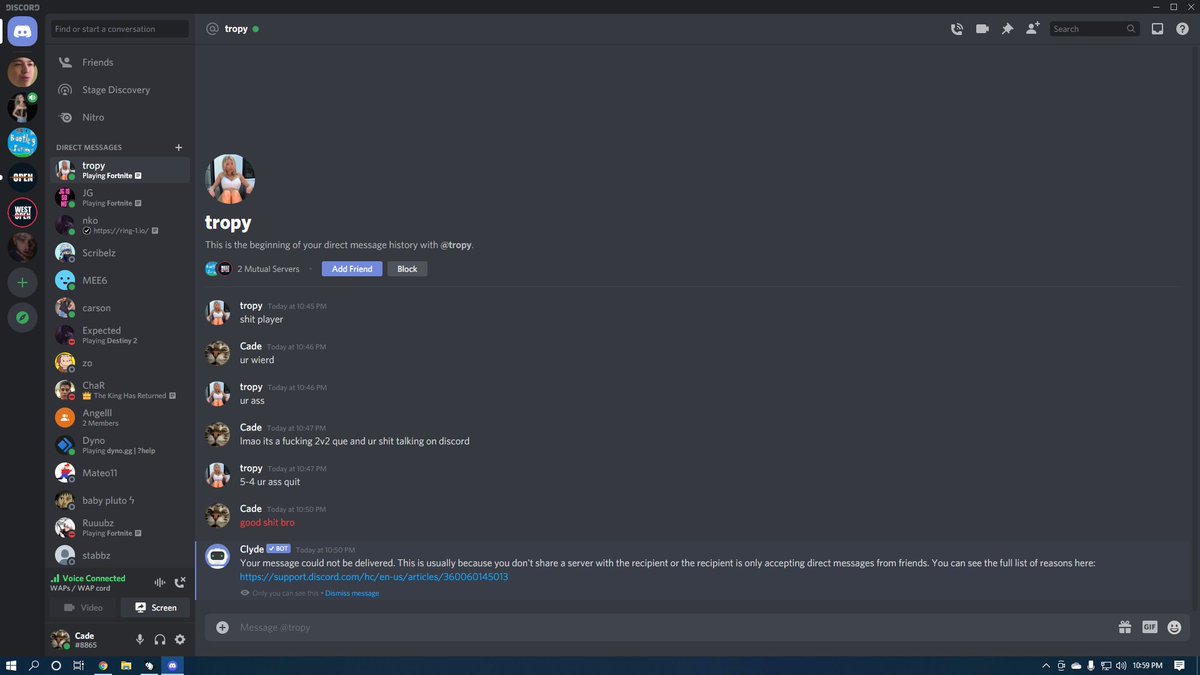Send a Nitro gift

click(x=1125, y=627)
